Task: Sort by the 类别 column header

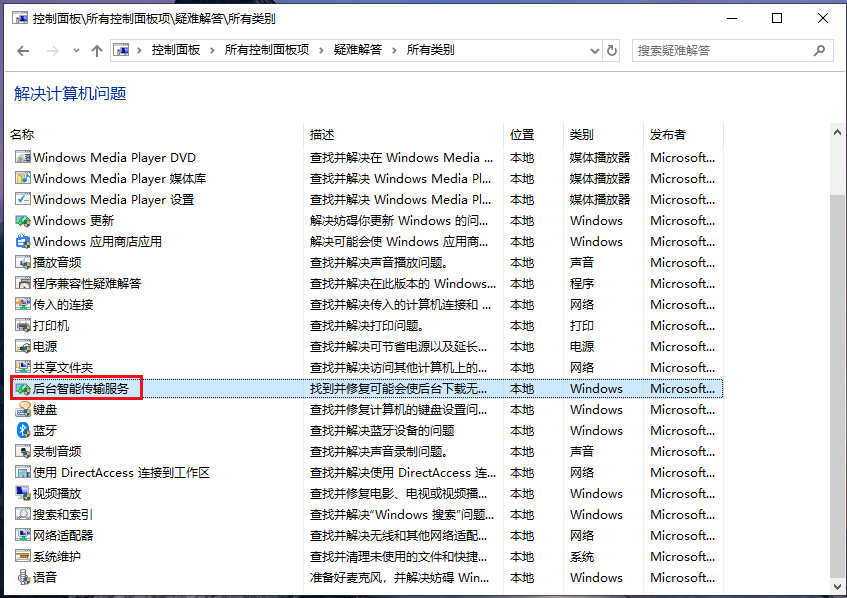Action: point(582,135)
